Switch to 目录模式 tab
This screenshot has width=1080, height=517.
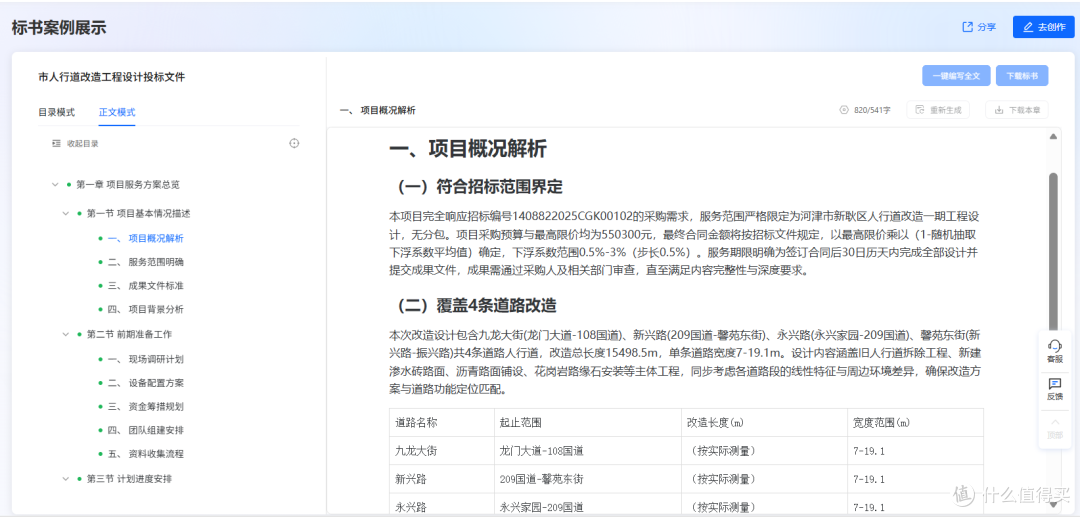click(x=56, y=112)
